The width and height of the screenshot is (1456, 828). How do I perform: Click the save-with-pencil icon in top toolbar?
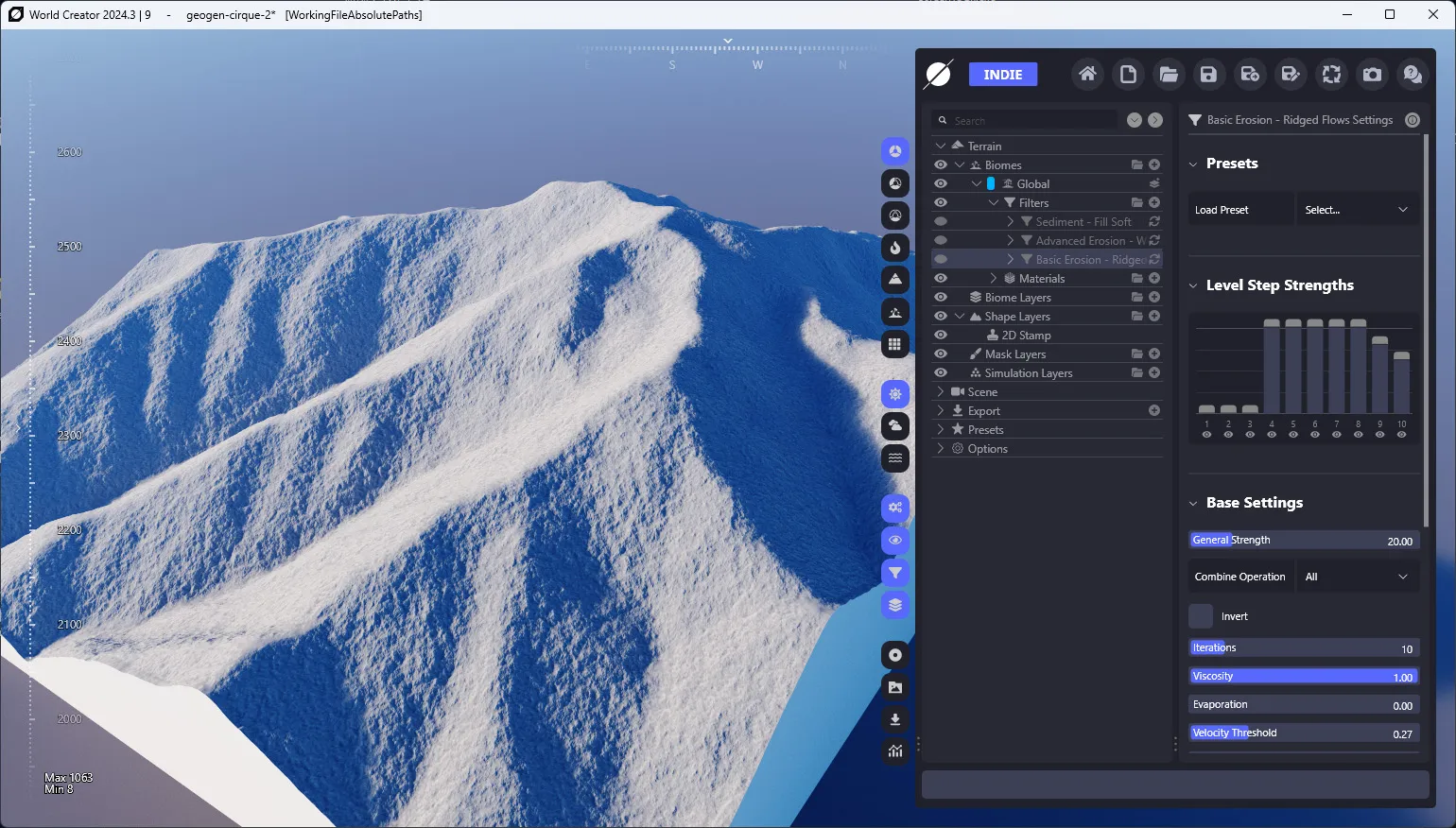coord(1291,74)
